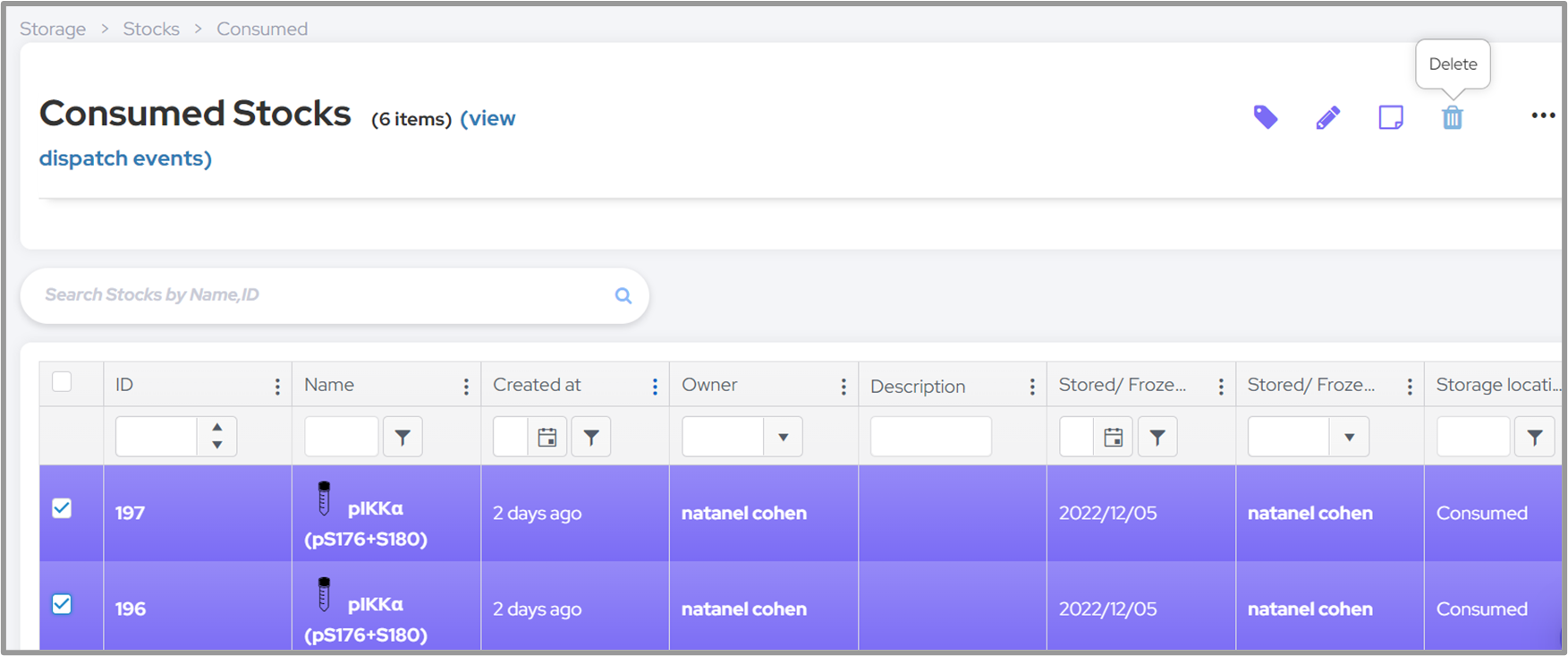Click the purple tag icon
This screenshot has height=656, width=1568.
coord(1265,117)
